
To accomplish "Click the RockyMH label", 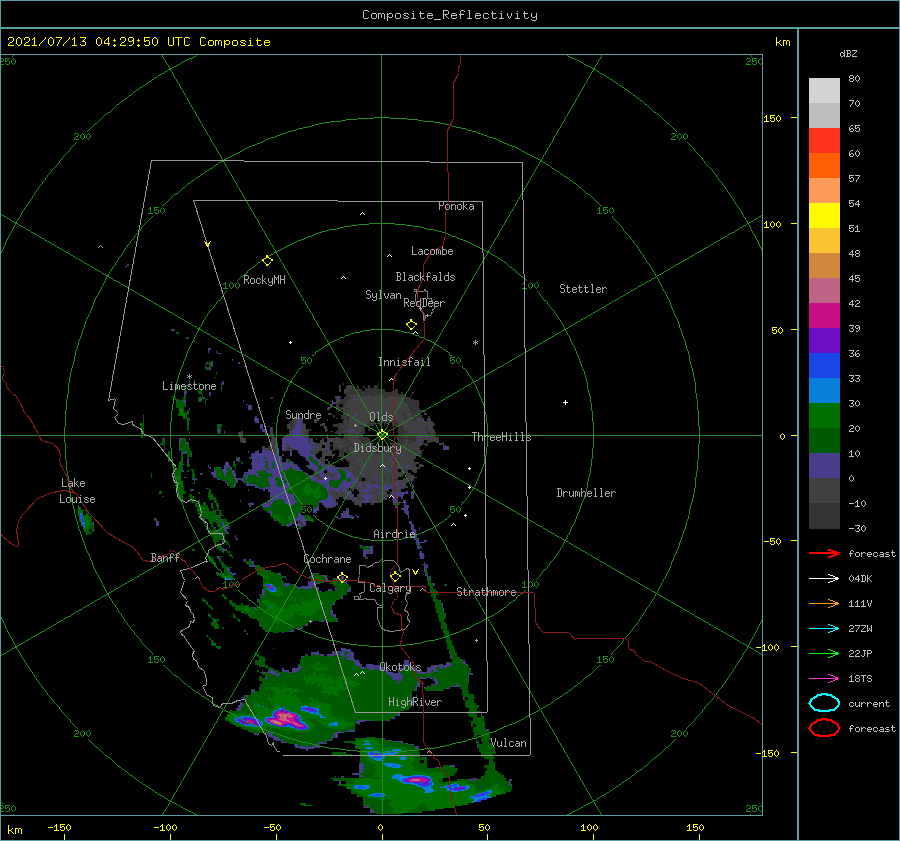I will point(264,280).
